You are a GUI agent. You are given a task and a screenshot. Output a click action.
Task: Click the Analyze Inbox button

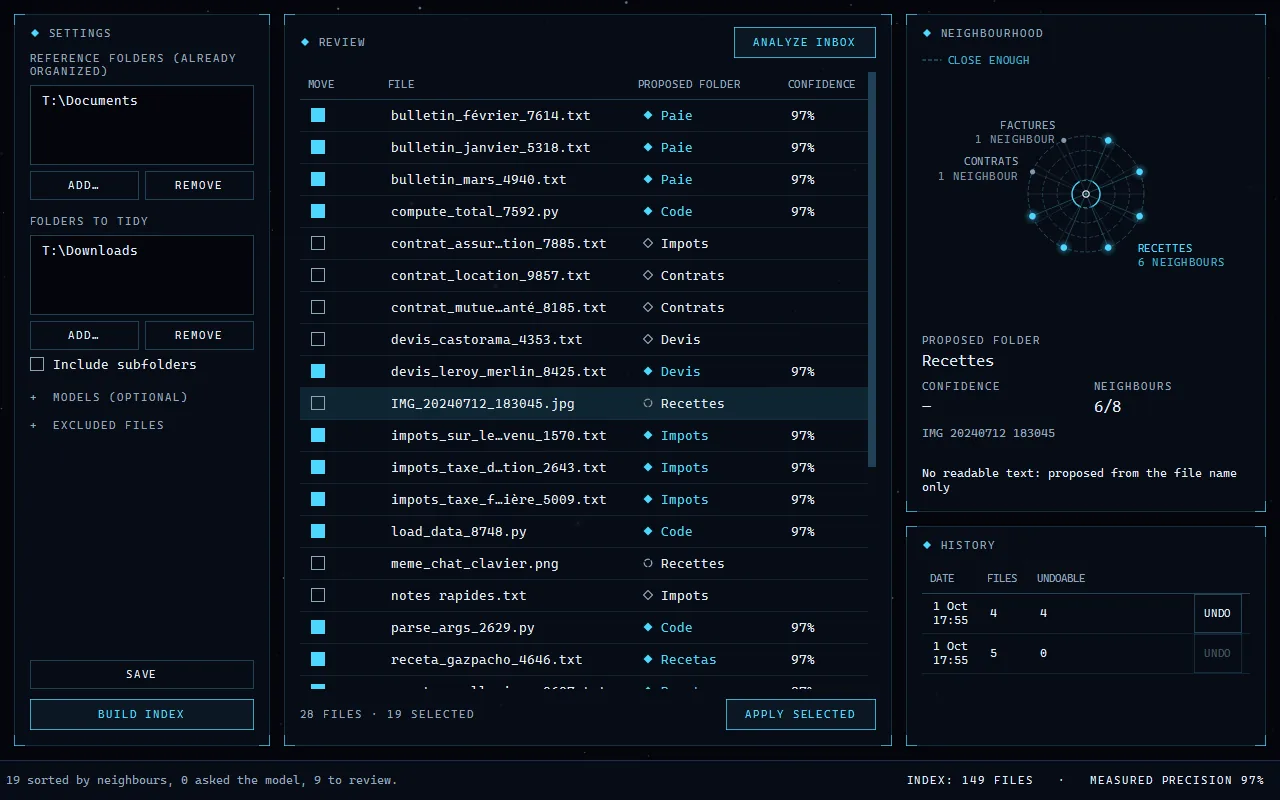[804, 42]
